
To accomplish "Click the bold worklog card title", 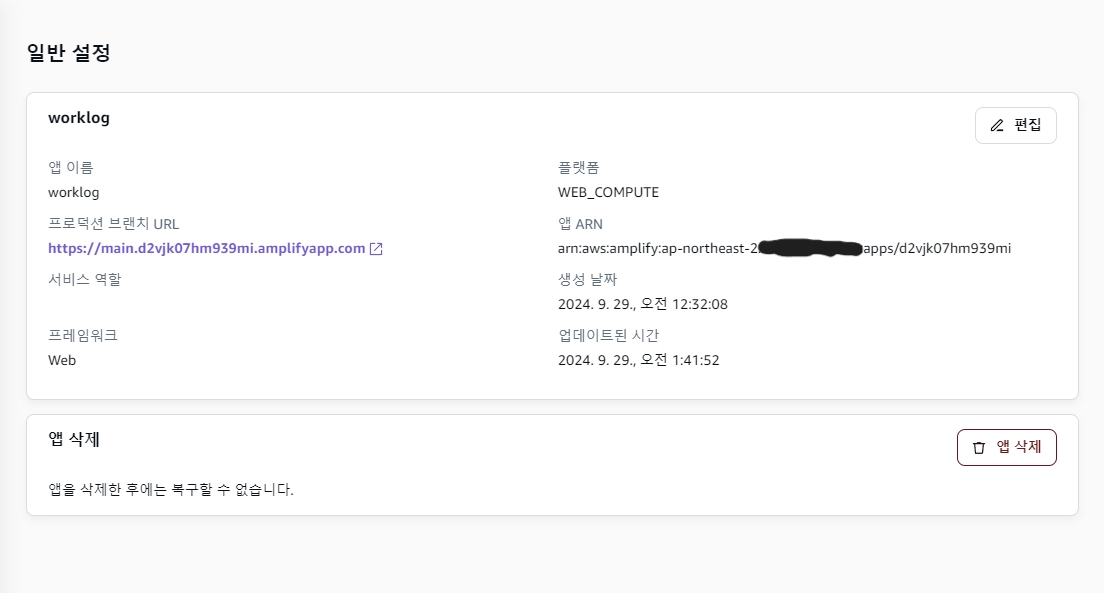I will tap(79, 118).
